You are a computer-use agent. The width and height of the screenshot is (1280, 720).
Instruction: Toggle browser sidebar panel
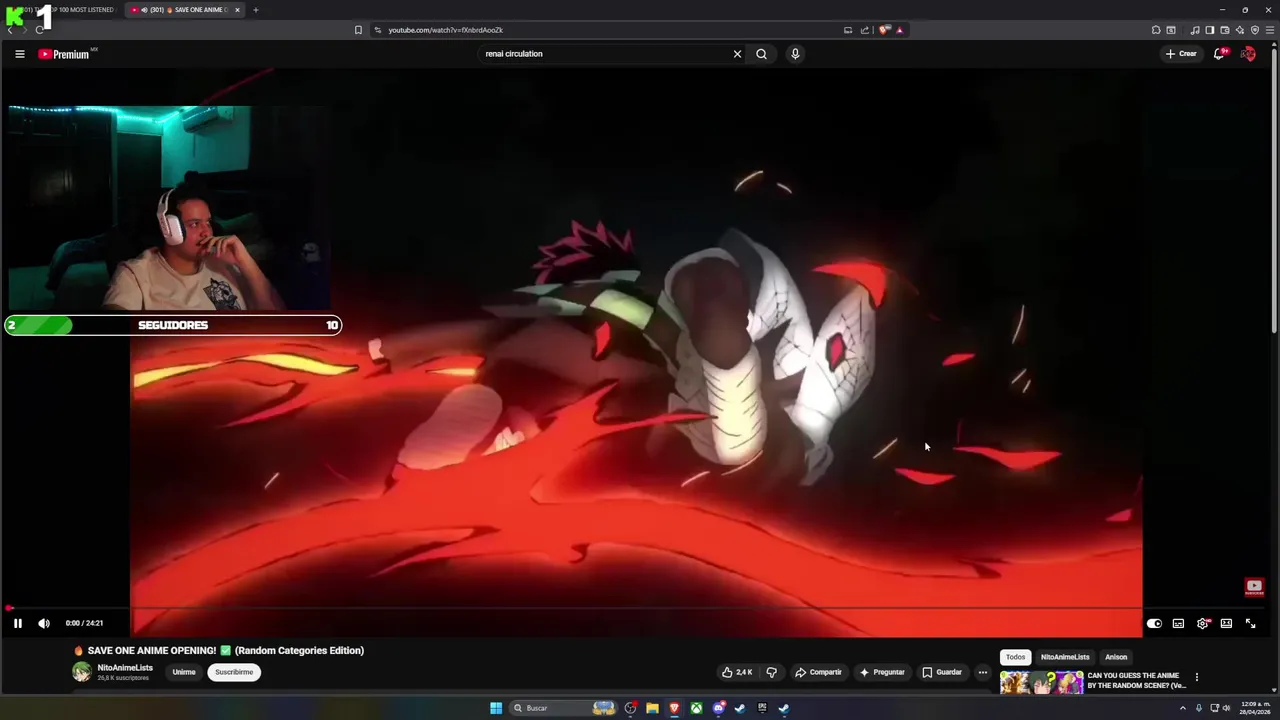tap(1209, 30)
